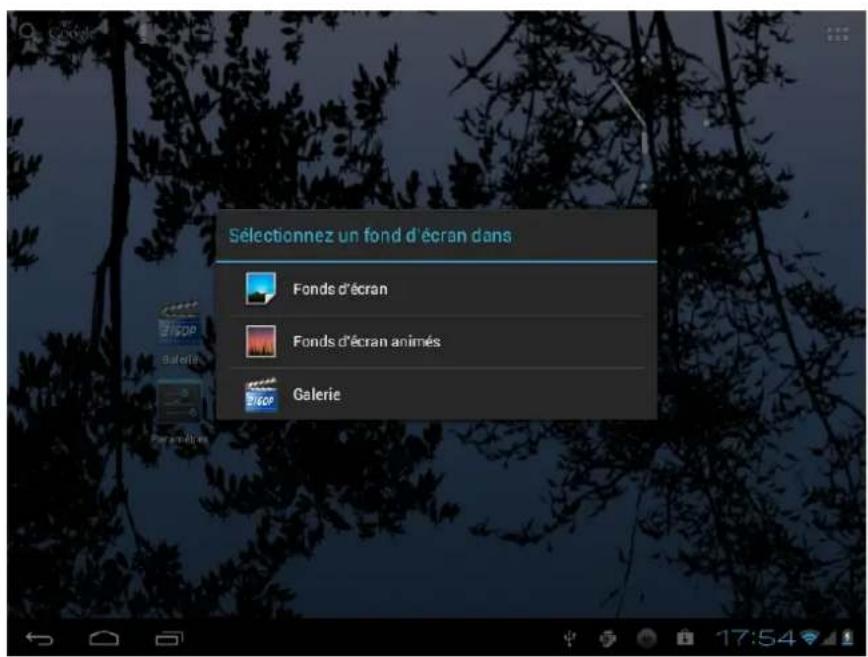
Task: Tap the Android home button
Action: pos(104,639)
